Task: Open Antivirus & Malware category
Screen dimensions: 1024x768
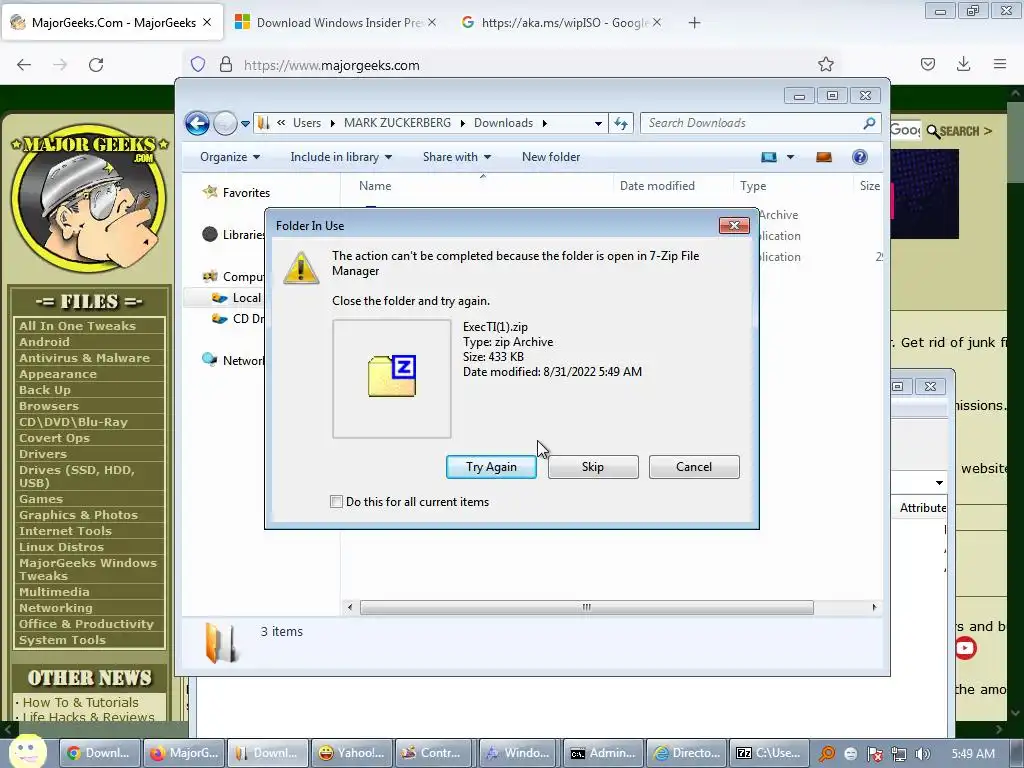Action: coord(84,358)
